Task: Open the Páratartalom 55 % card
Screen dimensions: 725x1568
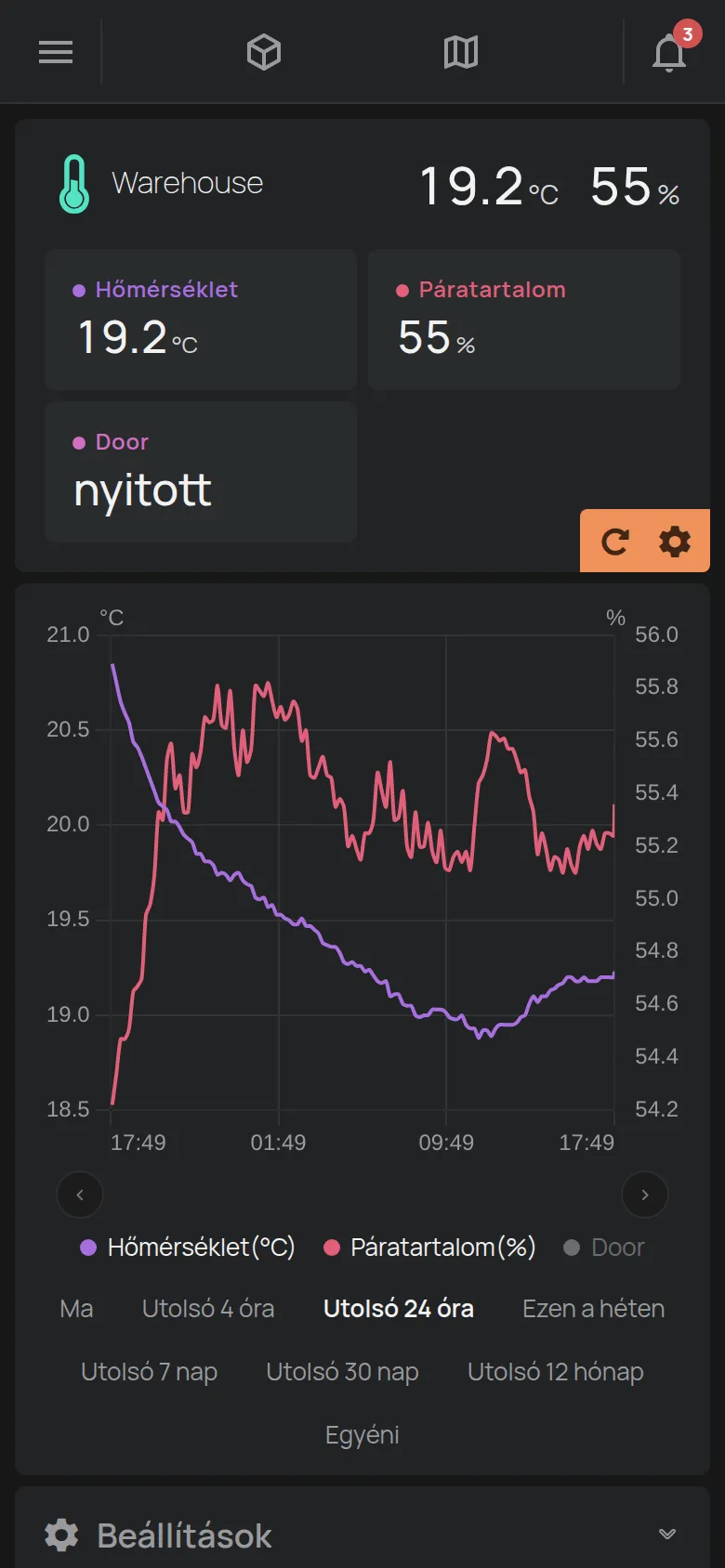Action: click(x=524, y=320)
